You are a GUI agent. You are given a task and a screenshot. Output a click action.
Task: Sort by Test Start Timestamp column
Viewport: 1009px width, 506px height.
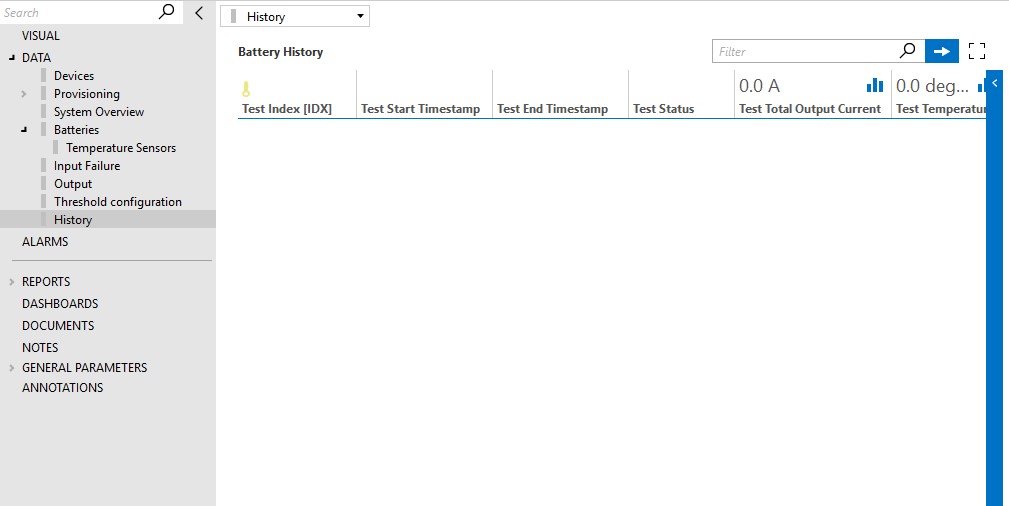coord(420,109)
